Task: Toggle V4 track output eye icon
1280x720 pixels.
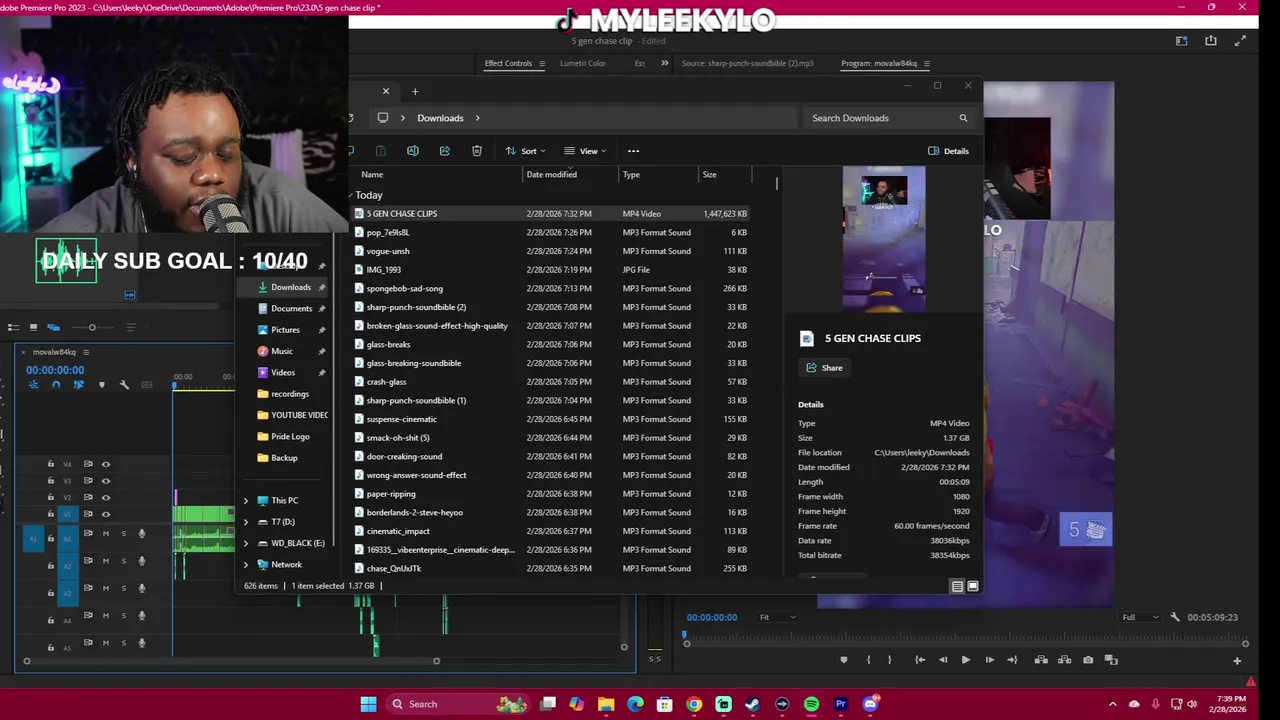Action: tap(105, 464)
